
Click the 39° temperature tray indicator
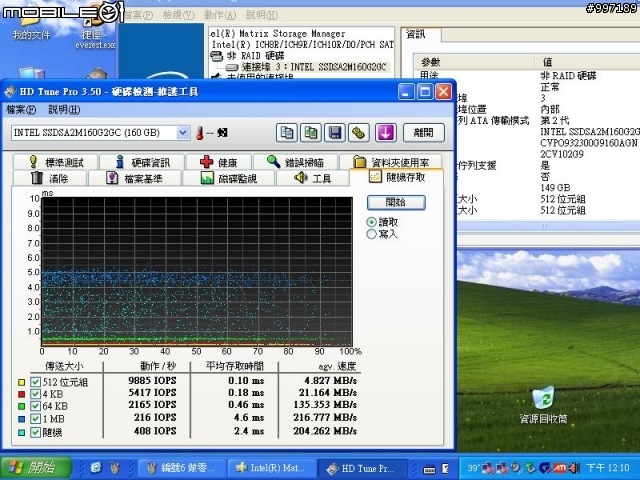tap(473, 468)
